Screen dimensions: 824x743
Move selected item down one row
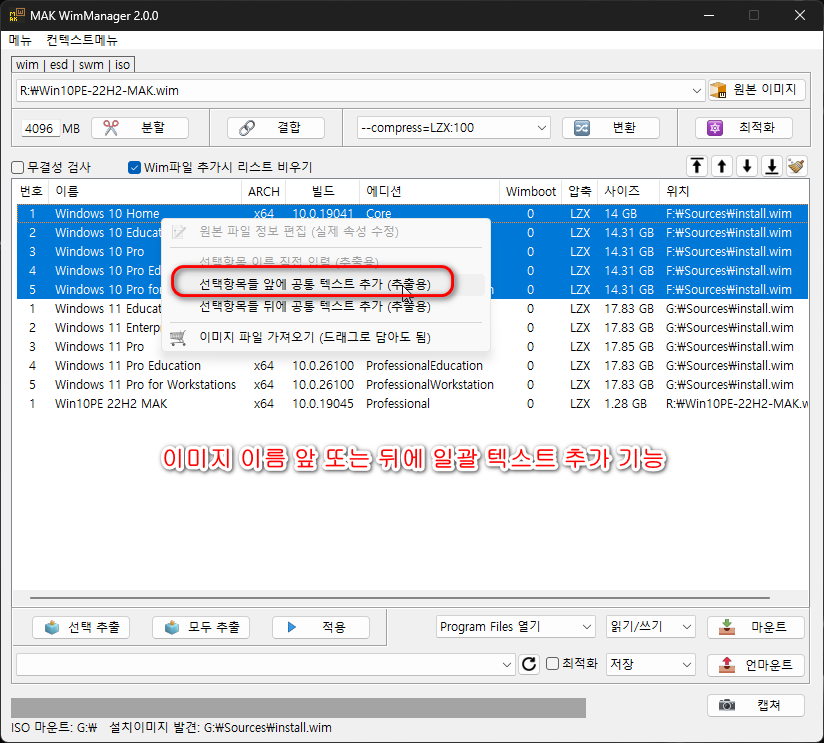(x=747, y=167)
